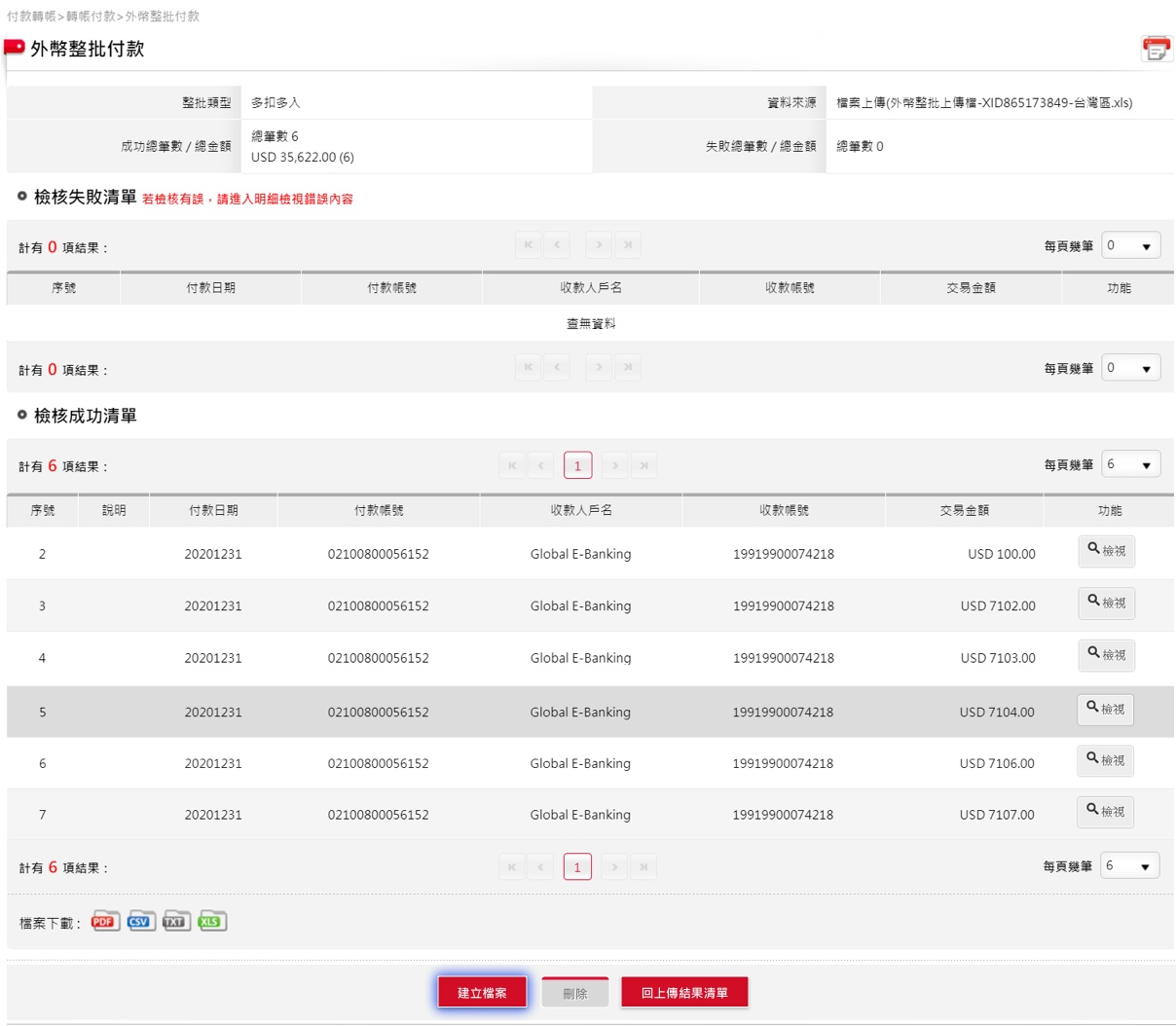Download the results as XLS file

[x=211, y=922]
